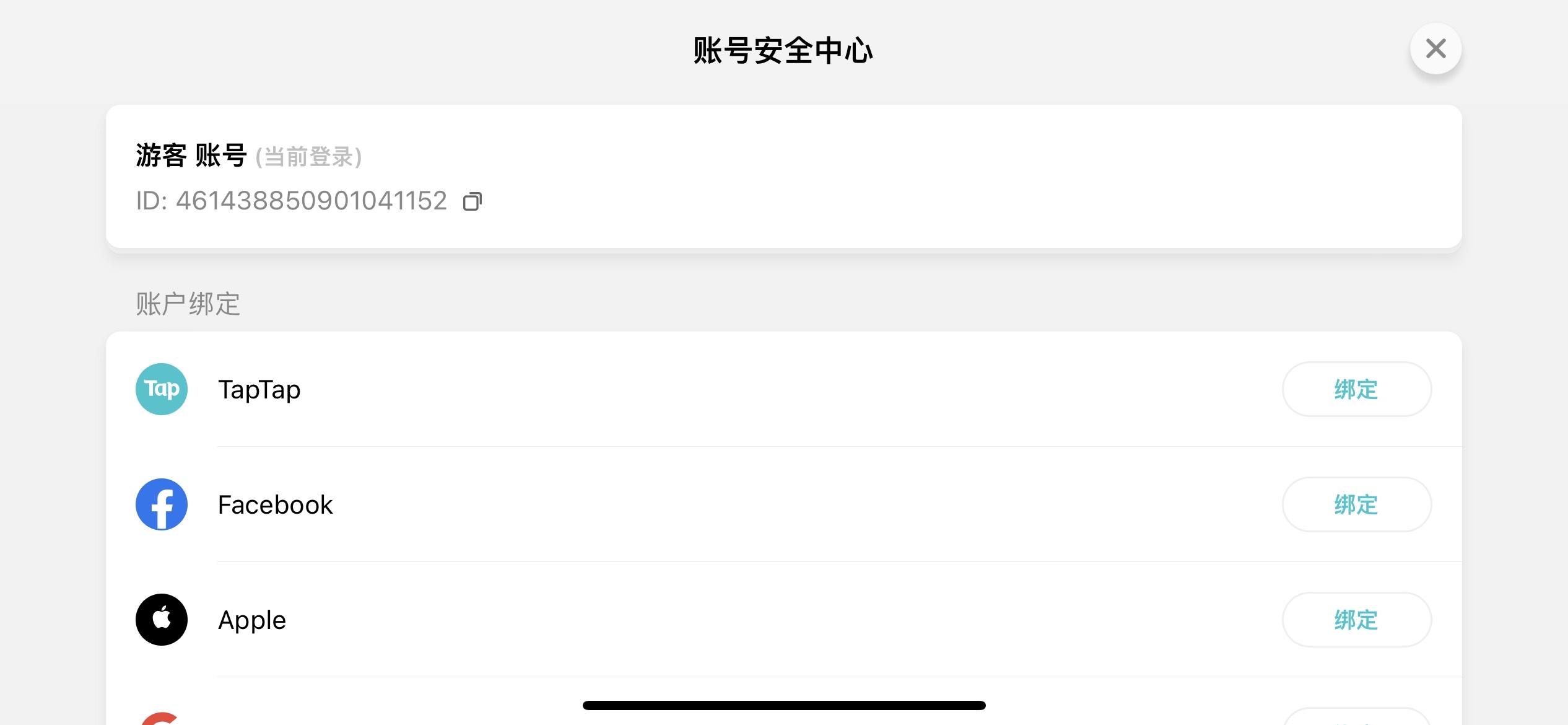This screenshot has height=725, width=1568.
Task: Click the partially visible bind button for Google
Action: (x=1356, y=717)
